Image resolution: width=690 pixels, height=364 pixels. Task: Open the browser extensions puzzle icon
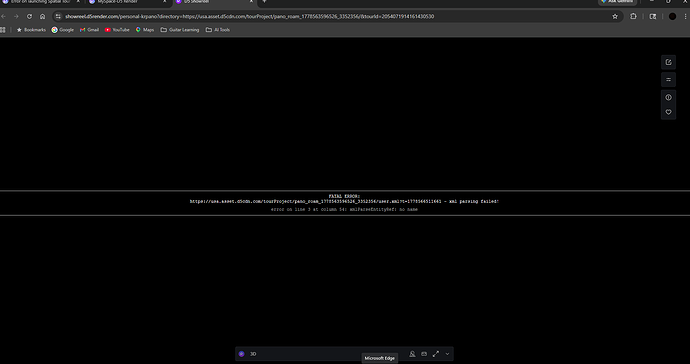(633, 16)
